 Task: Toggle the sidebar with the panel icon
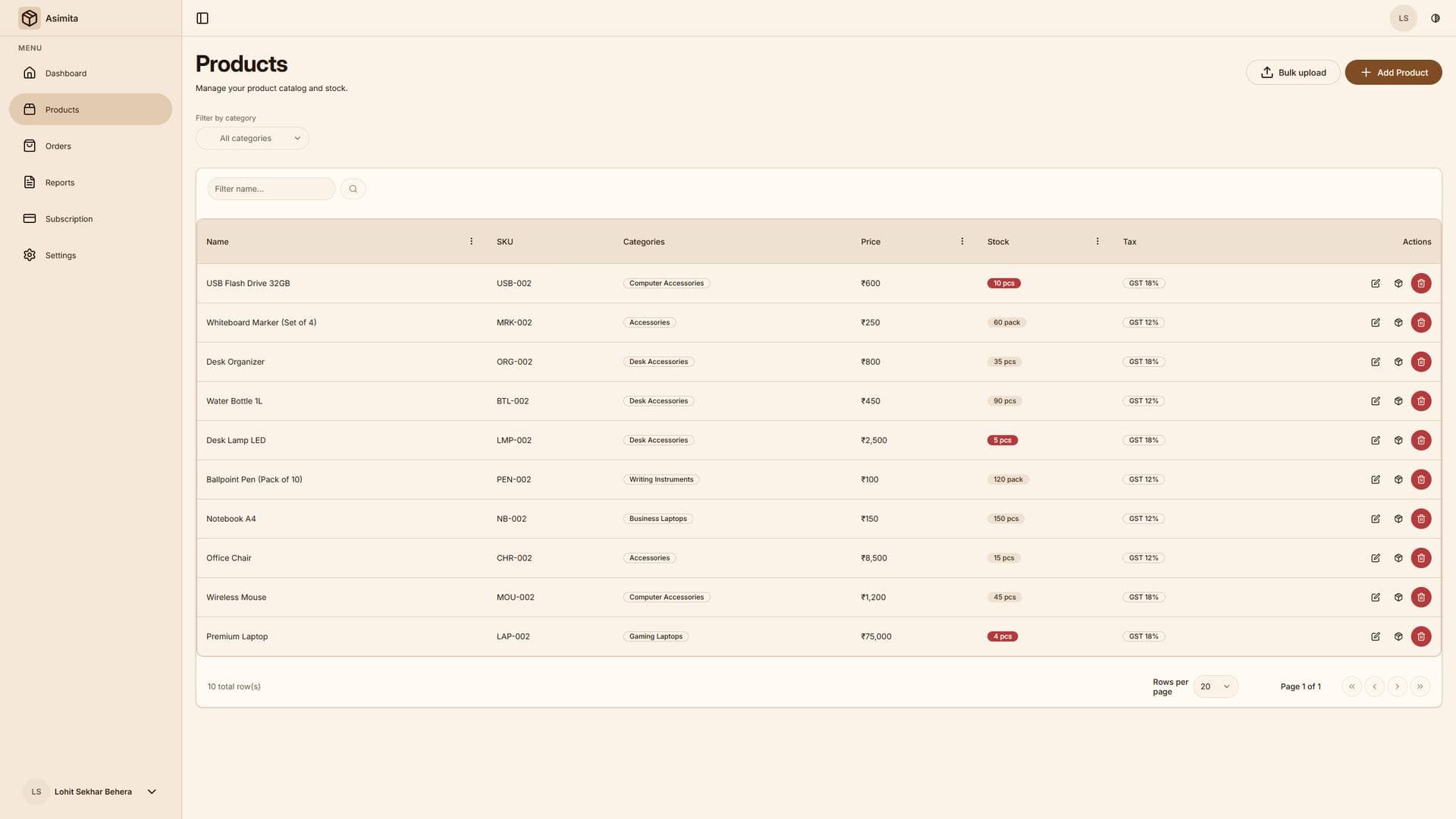202,17
